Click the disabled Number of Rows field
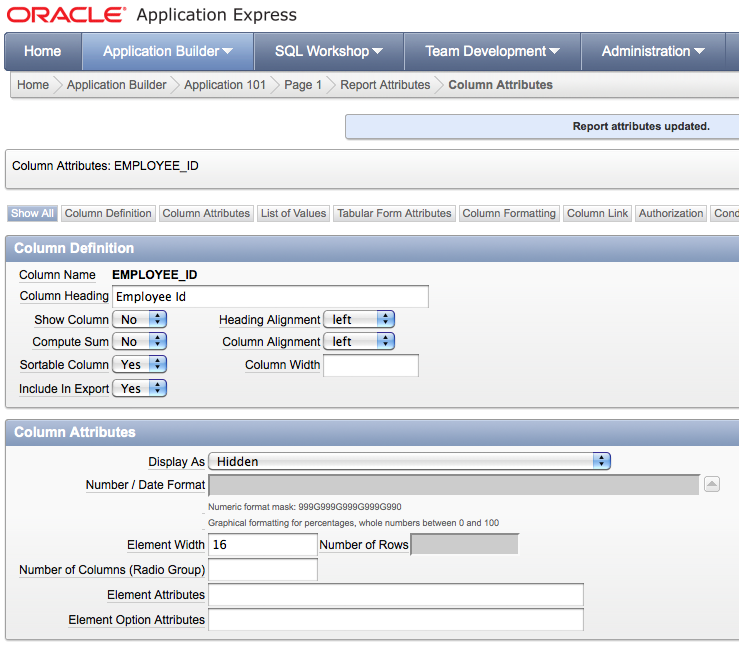The image size is (739, 646). [x=465, y=545]
